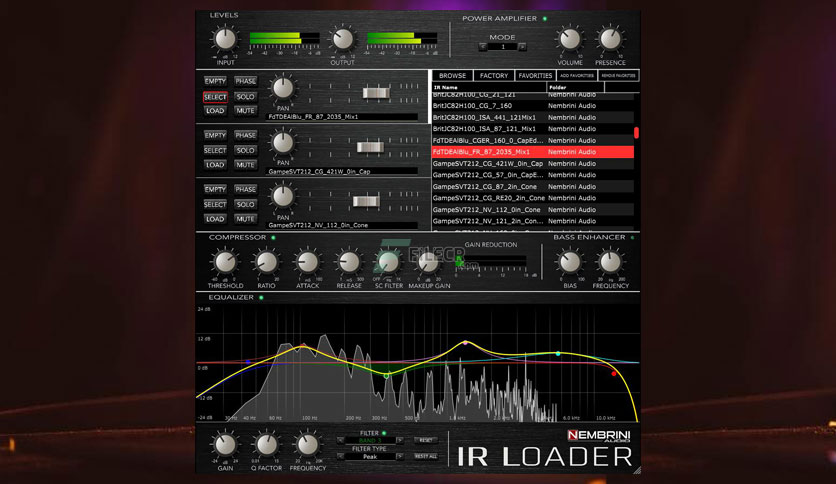836x484 pixels.
Task: Select the cyan EQ band node
Action: [x=558, y=353]
